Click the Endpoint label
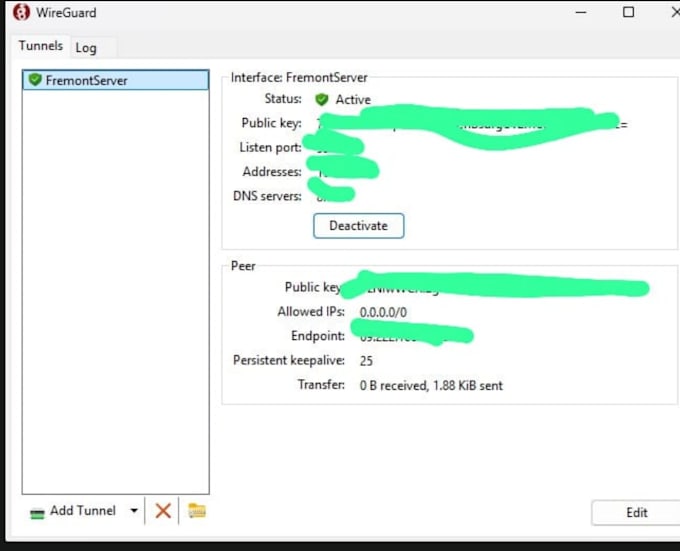 coord(318,336)
